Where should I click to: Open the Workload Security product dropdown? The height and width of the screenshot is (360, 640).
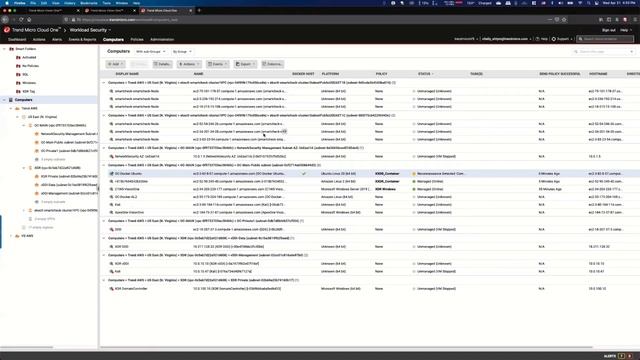point(90,30)
